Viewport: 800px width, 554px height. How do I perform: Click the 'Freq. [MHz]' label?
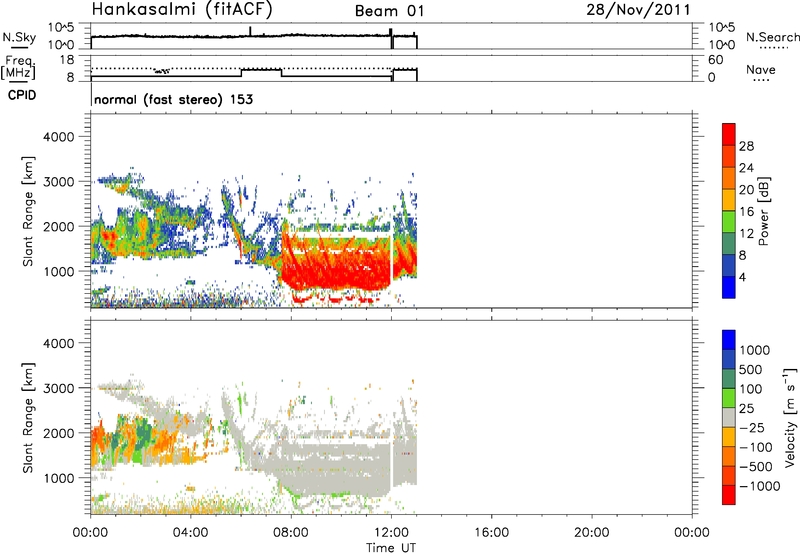pyautogui.click(x=18, y=68)
